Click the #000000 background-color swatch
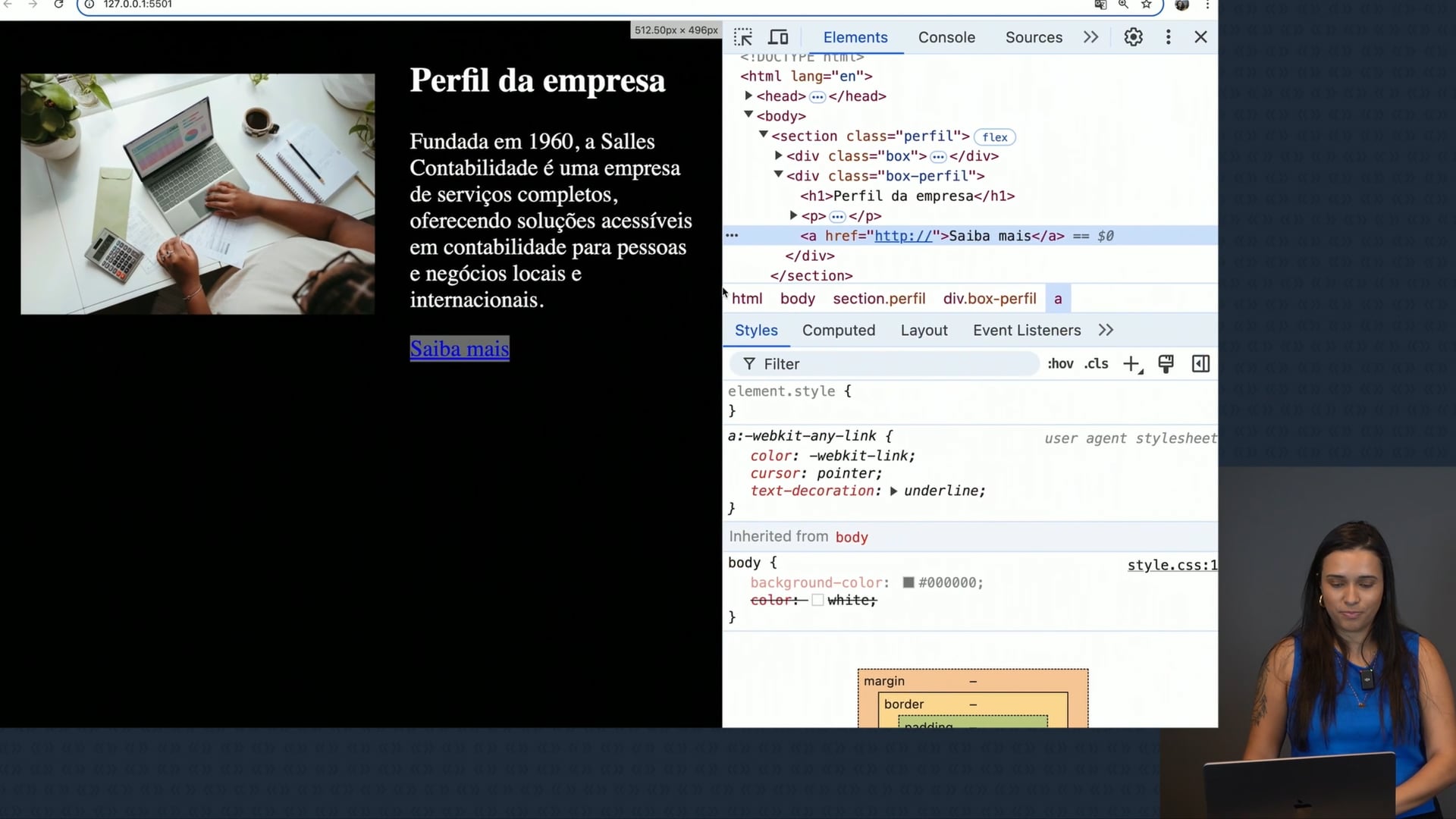 [908, 582]
